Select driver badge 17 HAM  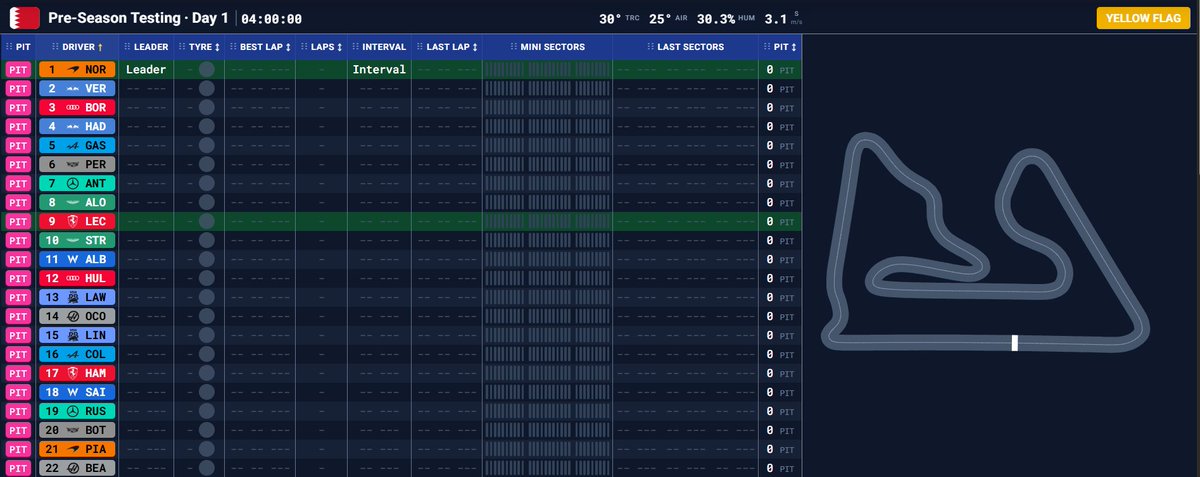pos(76,373)
